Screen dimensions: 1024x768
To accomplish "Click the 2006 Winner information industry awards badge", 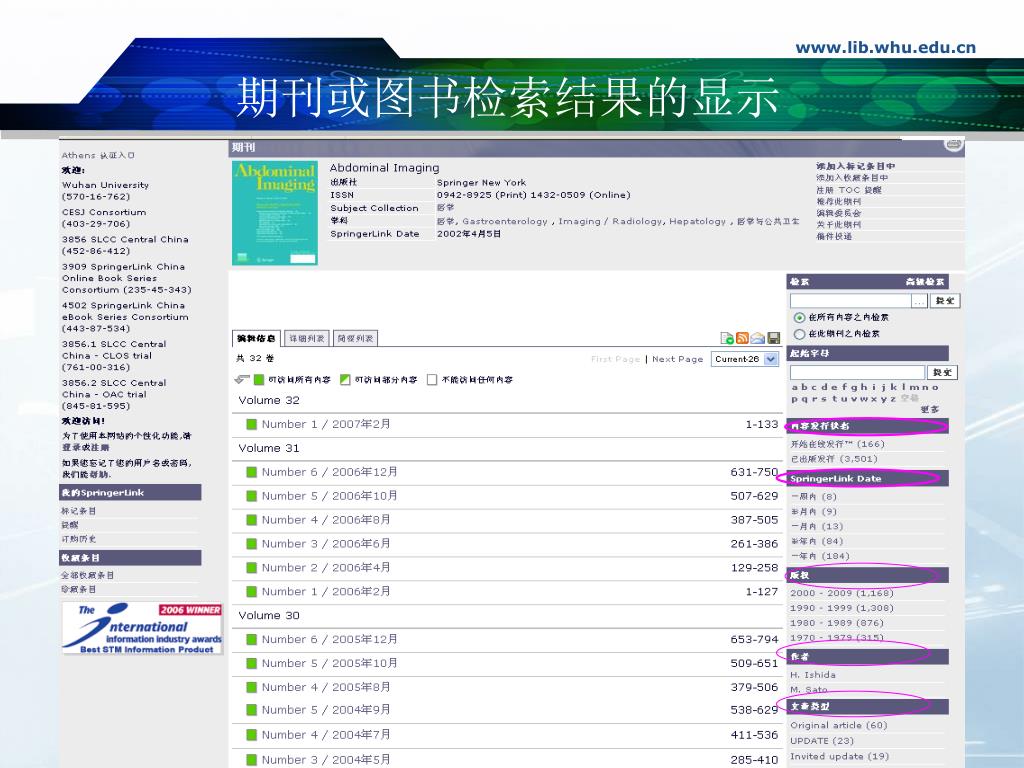I will pyautogui.click(x=141, y=628).
